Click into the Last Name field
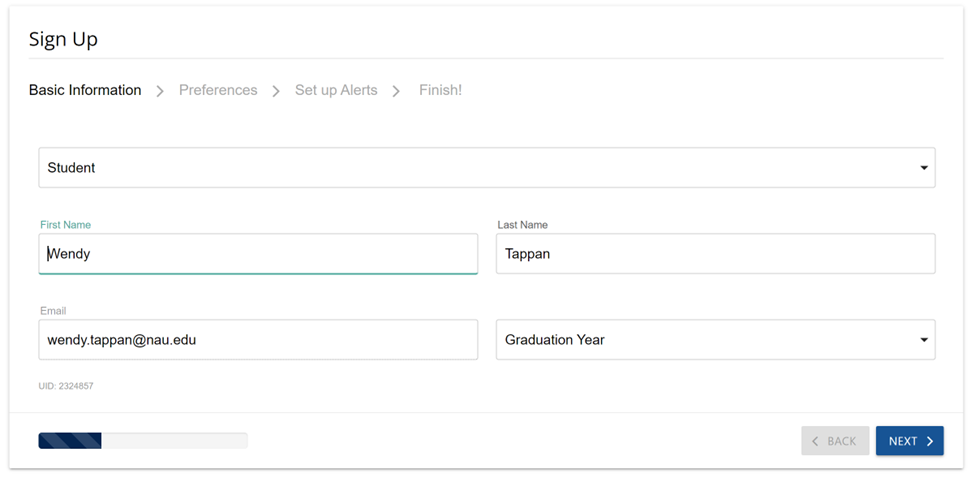 coord(715,254)
